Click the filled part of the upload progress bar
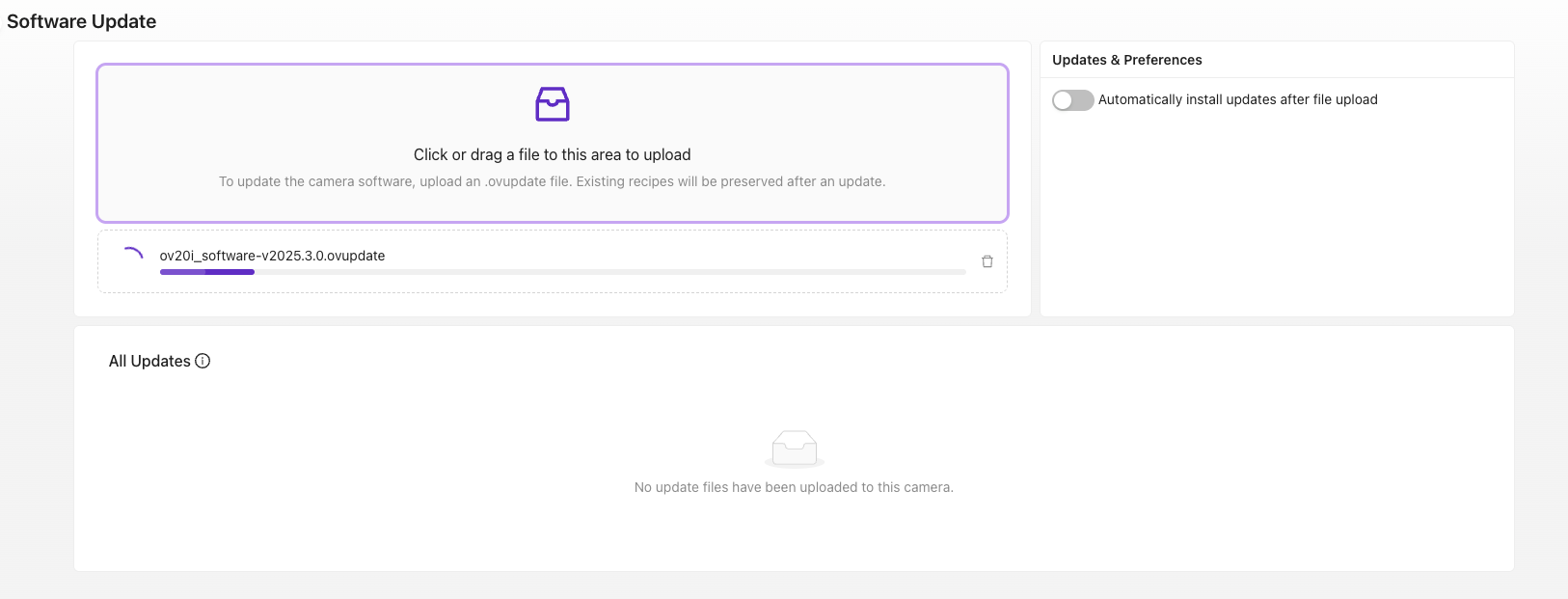Viewport: 1568px width, 599px height. 206,272
